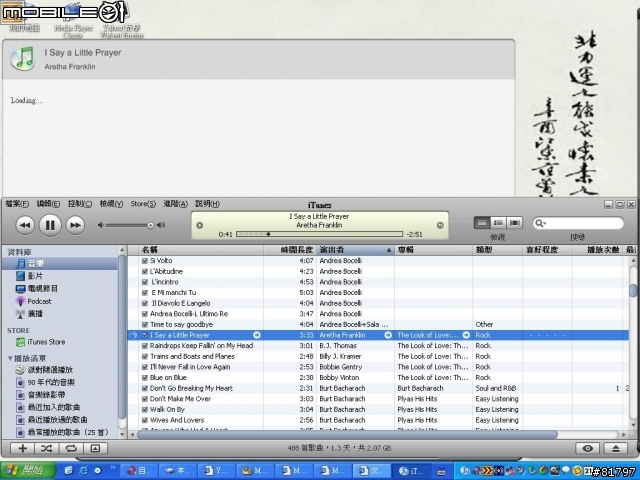Uncheck Wives And Lovers checkbox
This screenshot has height=480, width=640.
(x=144, y=420)
